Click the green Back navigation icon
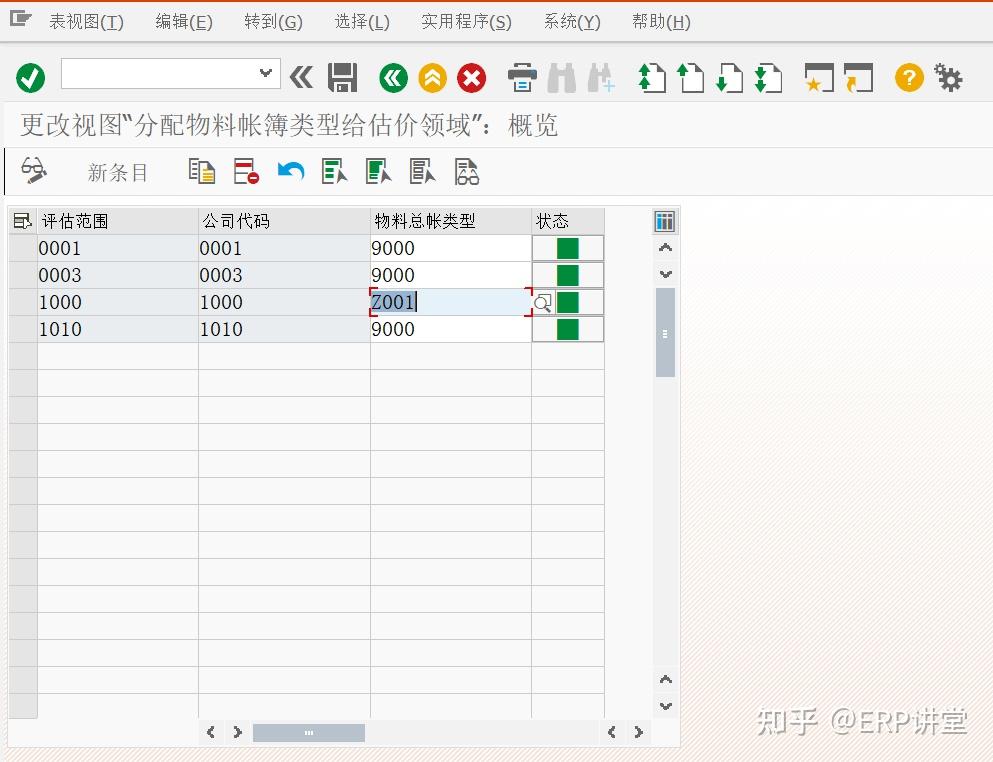The height and width of the screenshot is (762, 993). pos(392,77)
